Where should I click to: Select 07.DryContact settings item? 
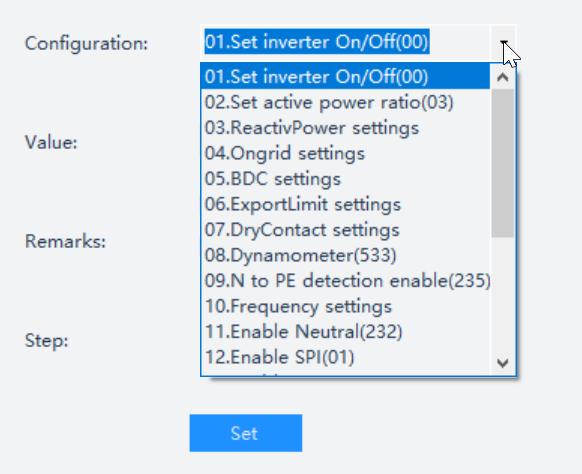345,230
